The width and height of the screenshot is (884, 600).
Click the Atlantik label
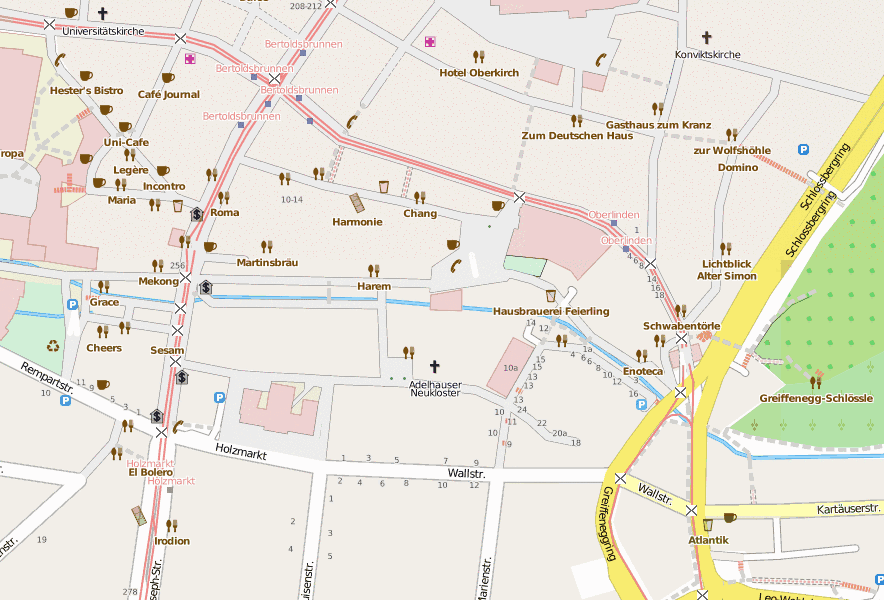[x=709, y=540]
